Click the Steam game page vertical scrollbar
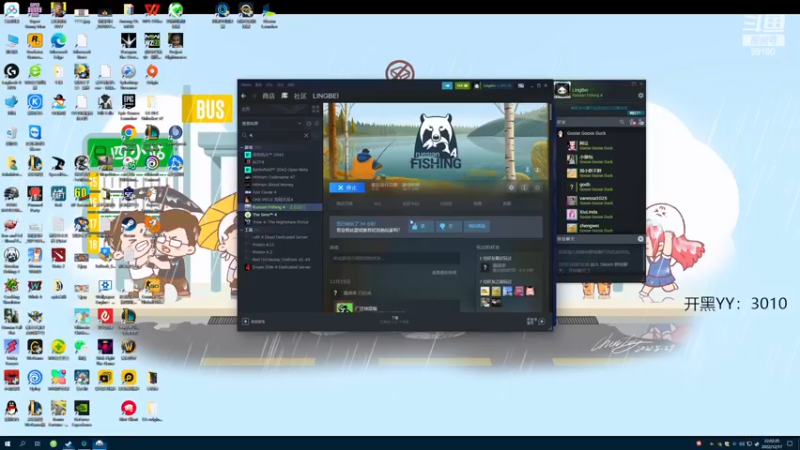The image size is (800, 450). click(x=550, y=111)
